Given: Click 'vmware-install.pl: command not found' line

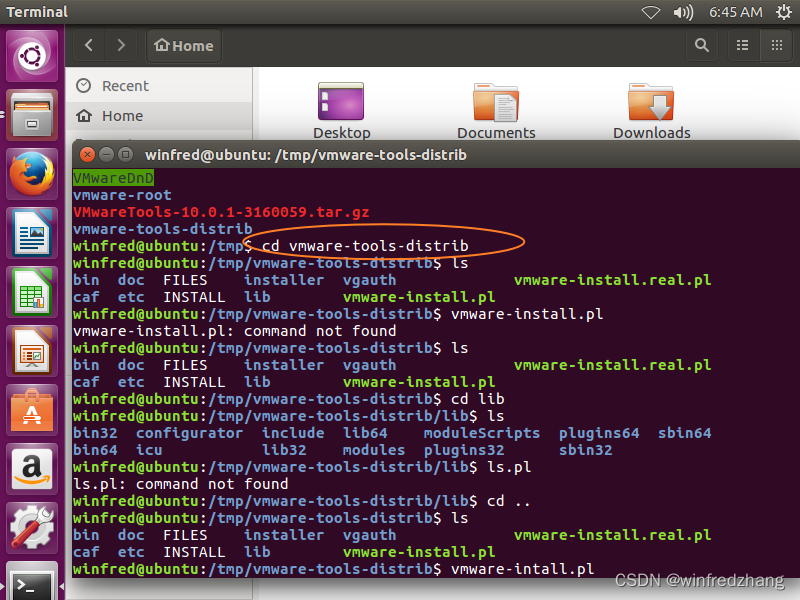Looking at the screenshot, I should click(x=235, y=331).
